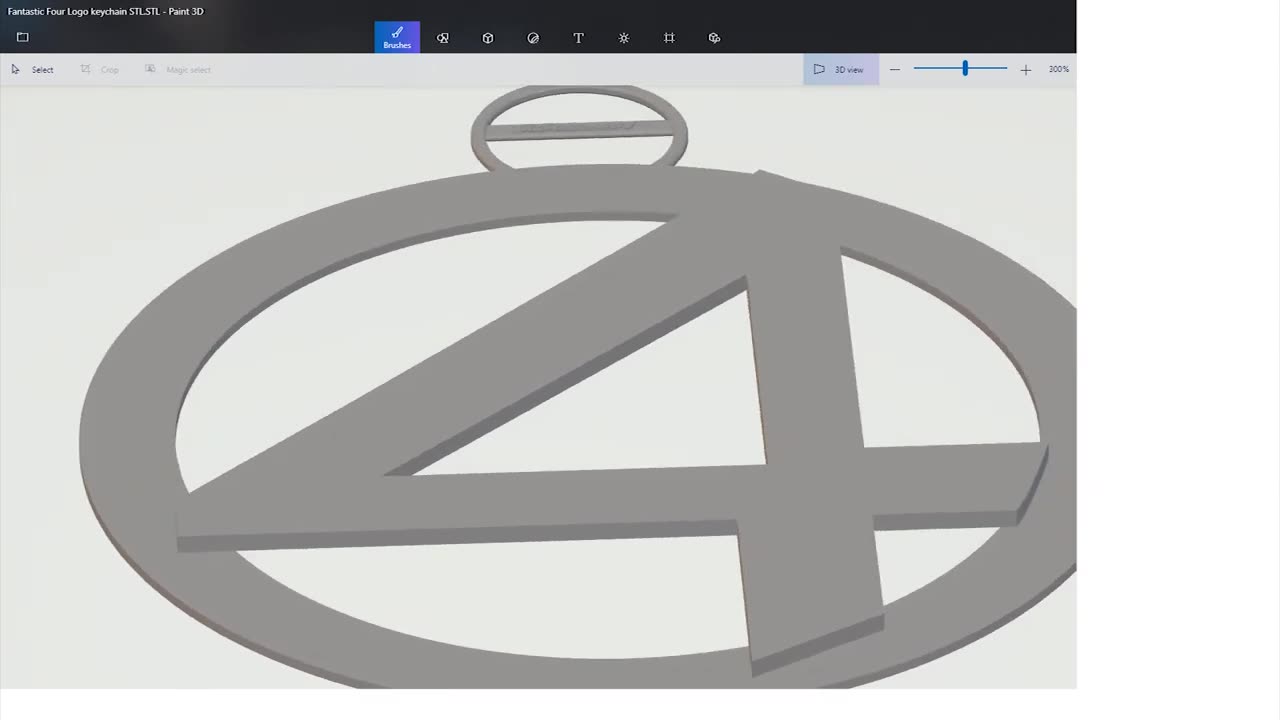
Task: Open the Canvas tool
Action: point(669,38)
